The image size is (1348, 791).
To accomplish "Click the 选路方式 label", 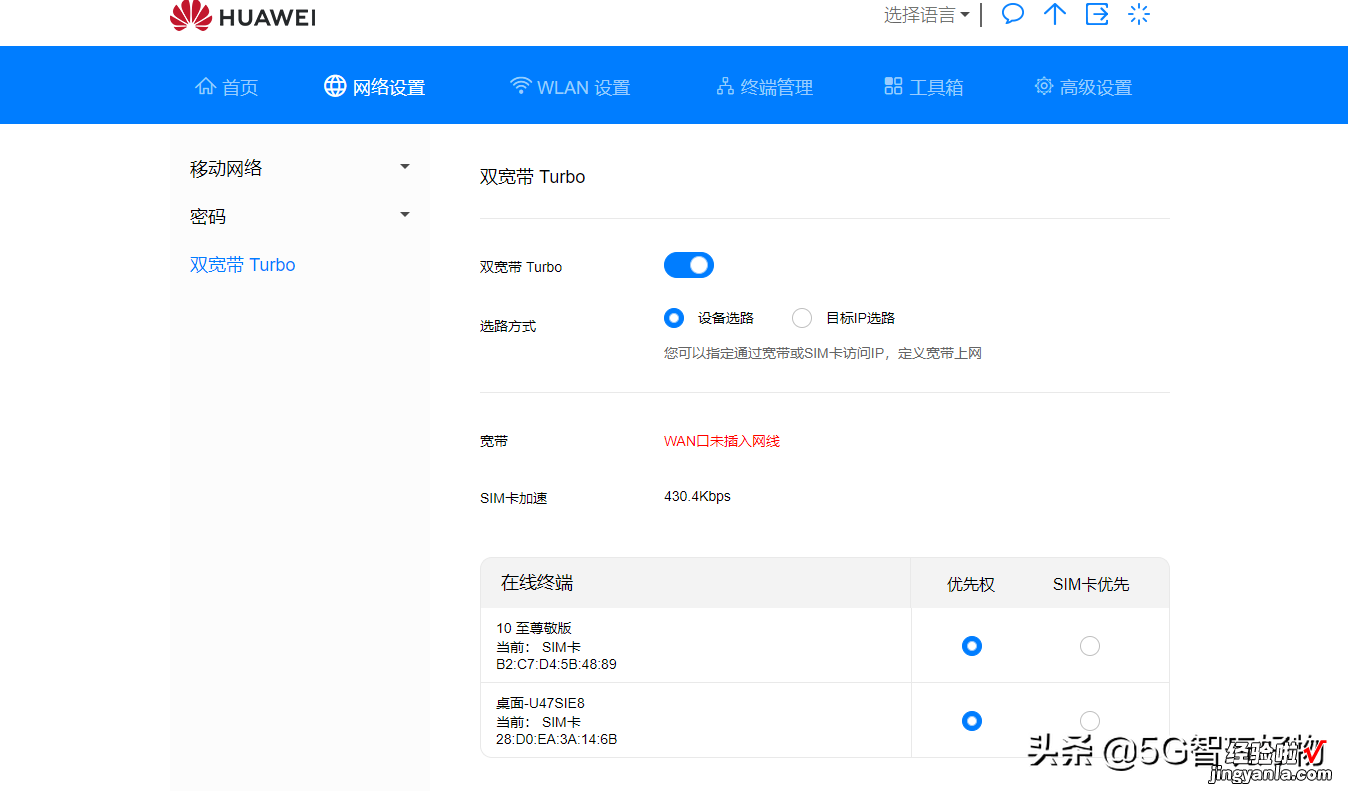I will click(x=508, y=326).
